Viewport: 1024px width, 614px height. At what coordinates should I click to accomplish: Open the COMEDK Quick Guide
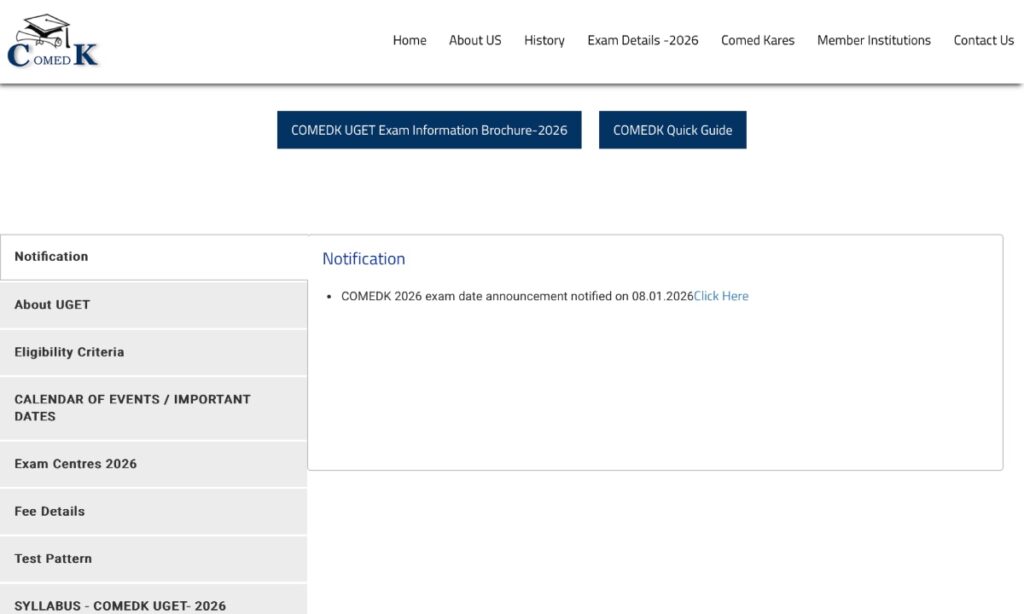pos(672,130)
